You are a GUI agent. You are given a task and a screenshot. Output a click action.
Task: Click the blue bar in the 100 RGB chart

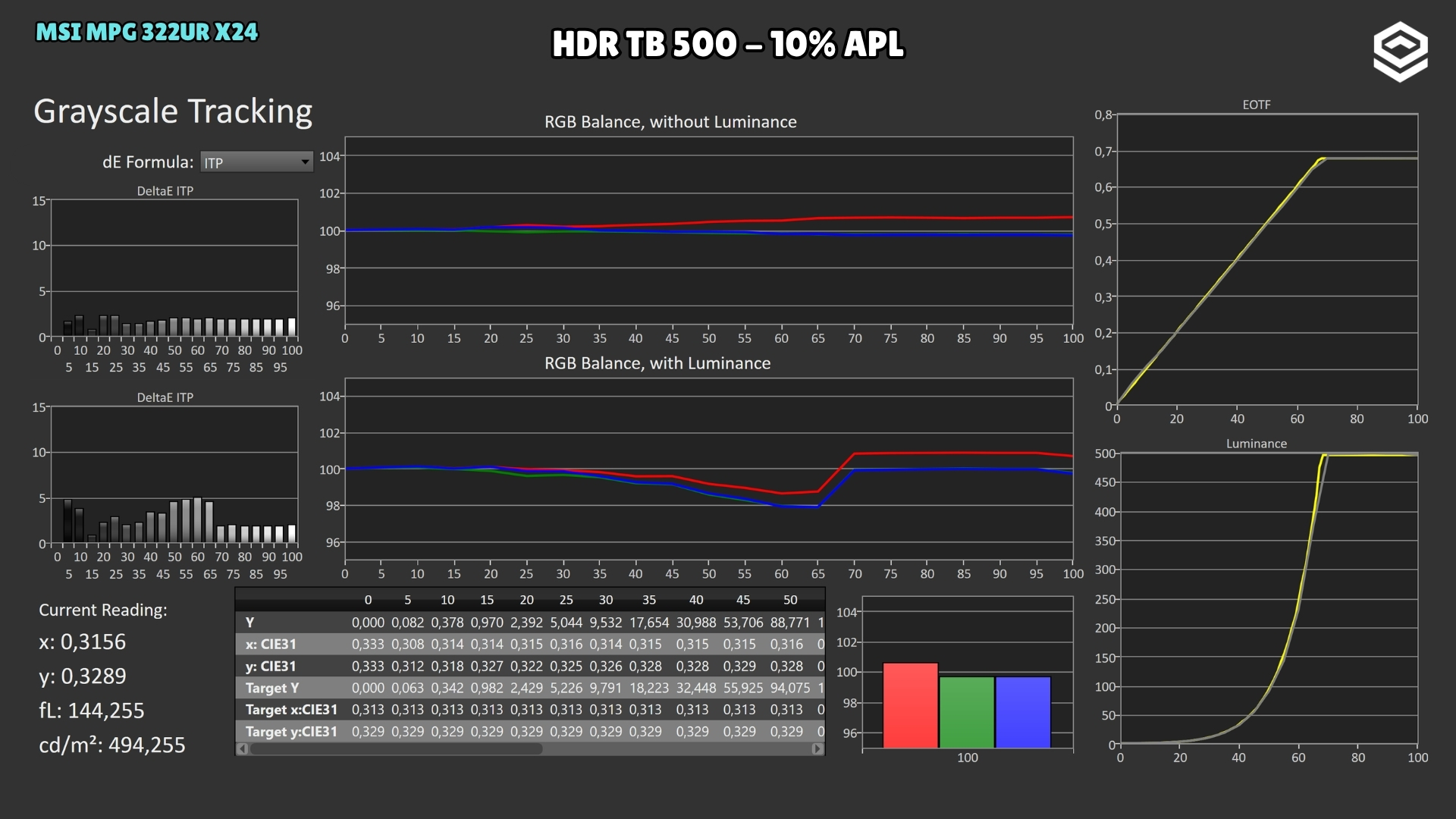(x=1023, y=712)
